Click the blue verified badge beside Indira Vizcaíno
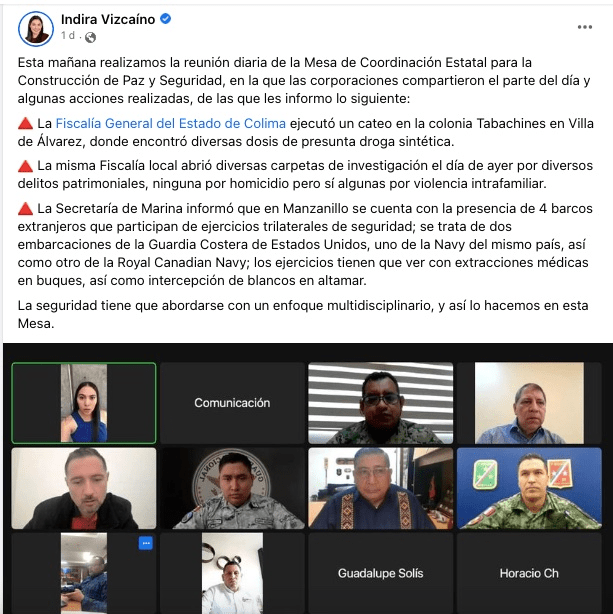The height and width of the screenshot is (614, 613). (x=166, y=18)
